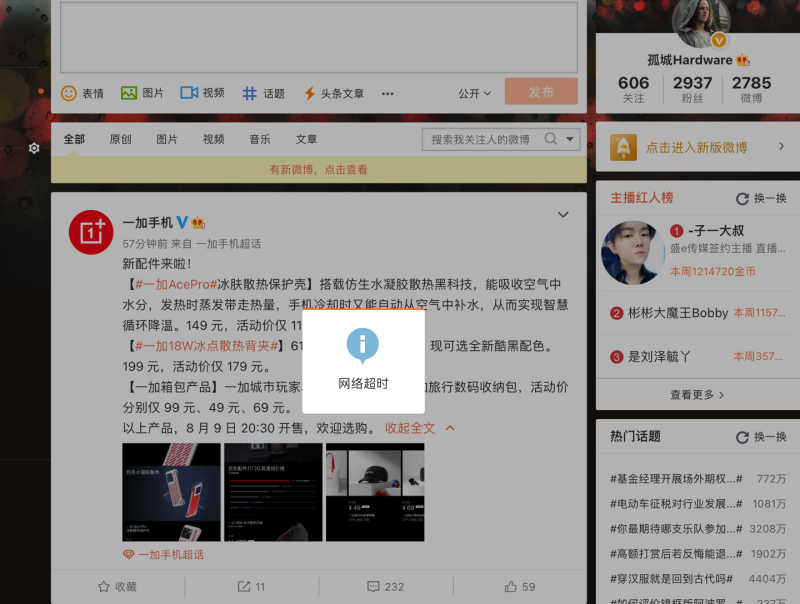
Task: Click the diamond super-topic icon
Action: pos(129,555)
